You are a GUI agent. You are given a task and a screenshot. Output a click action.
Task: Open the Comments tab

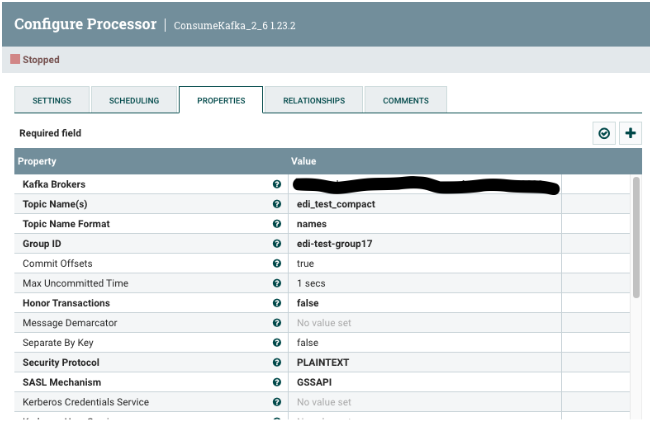tap(405, 100)
